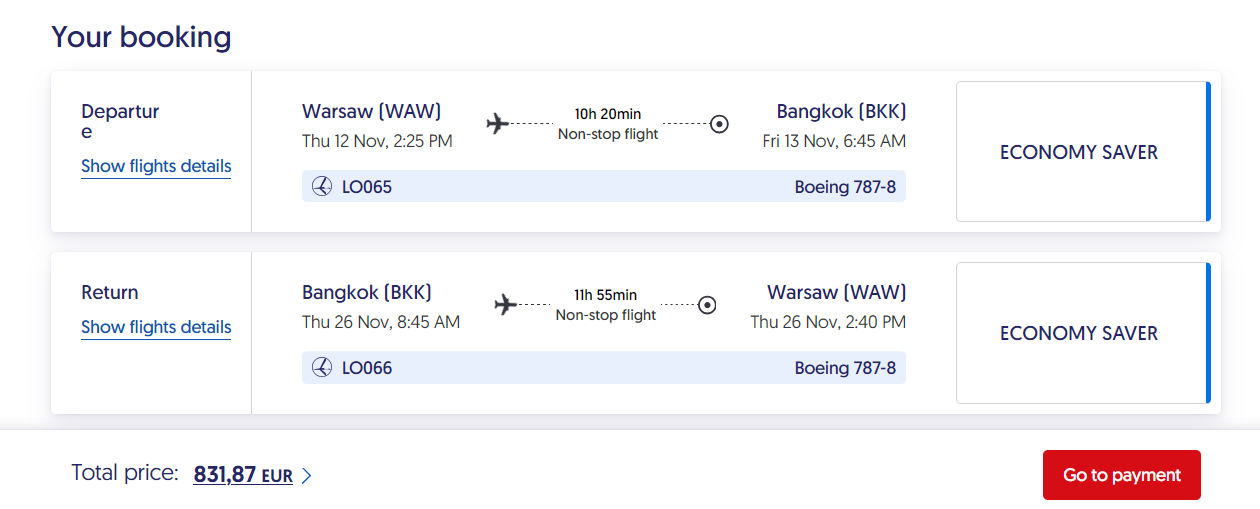Select the return ECONOMY SAVER fare box
Image resolution: width=1260 pixels, height=509 pixels.
point(1080,333)
